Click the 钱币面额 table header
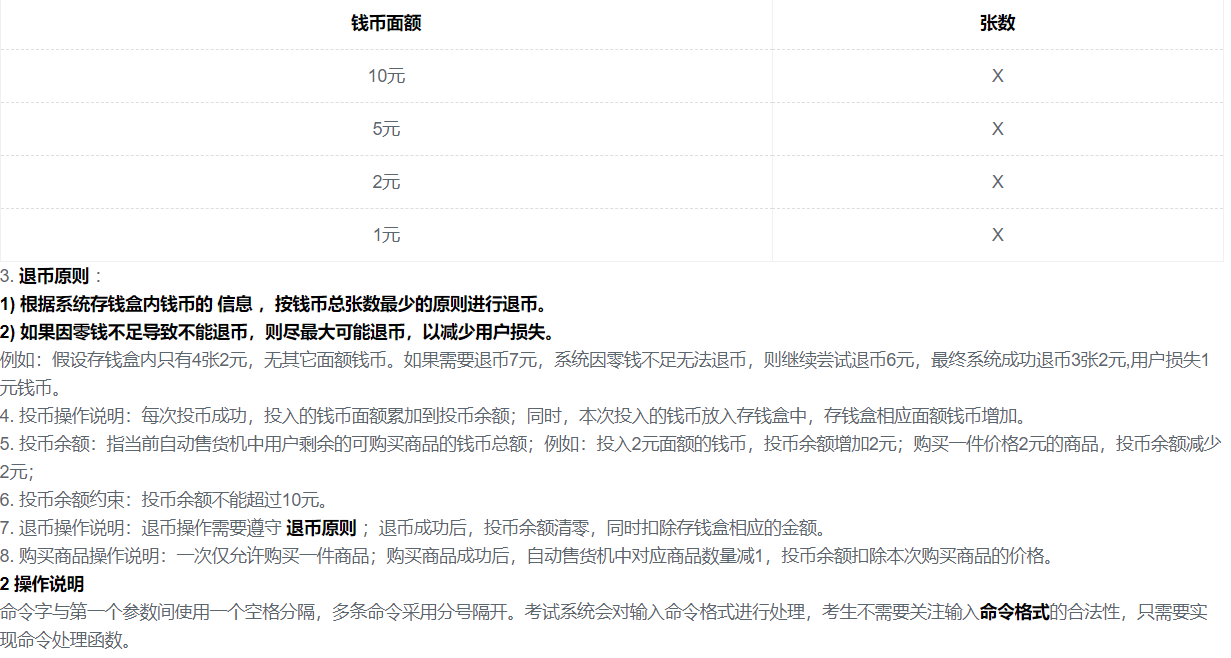The width and height of the screenshot is (1231, 658). tap(387, 23)
